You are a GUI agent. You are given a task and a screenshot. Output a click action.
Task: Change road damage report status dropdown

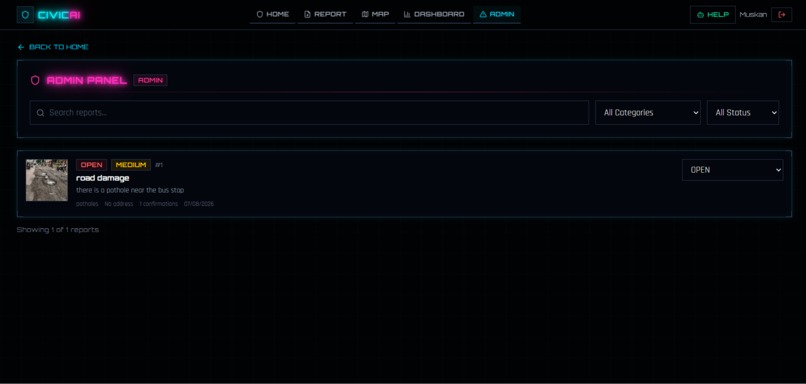(x=732, y=170)
